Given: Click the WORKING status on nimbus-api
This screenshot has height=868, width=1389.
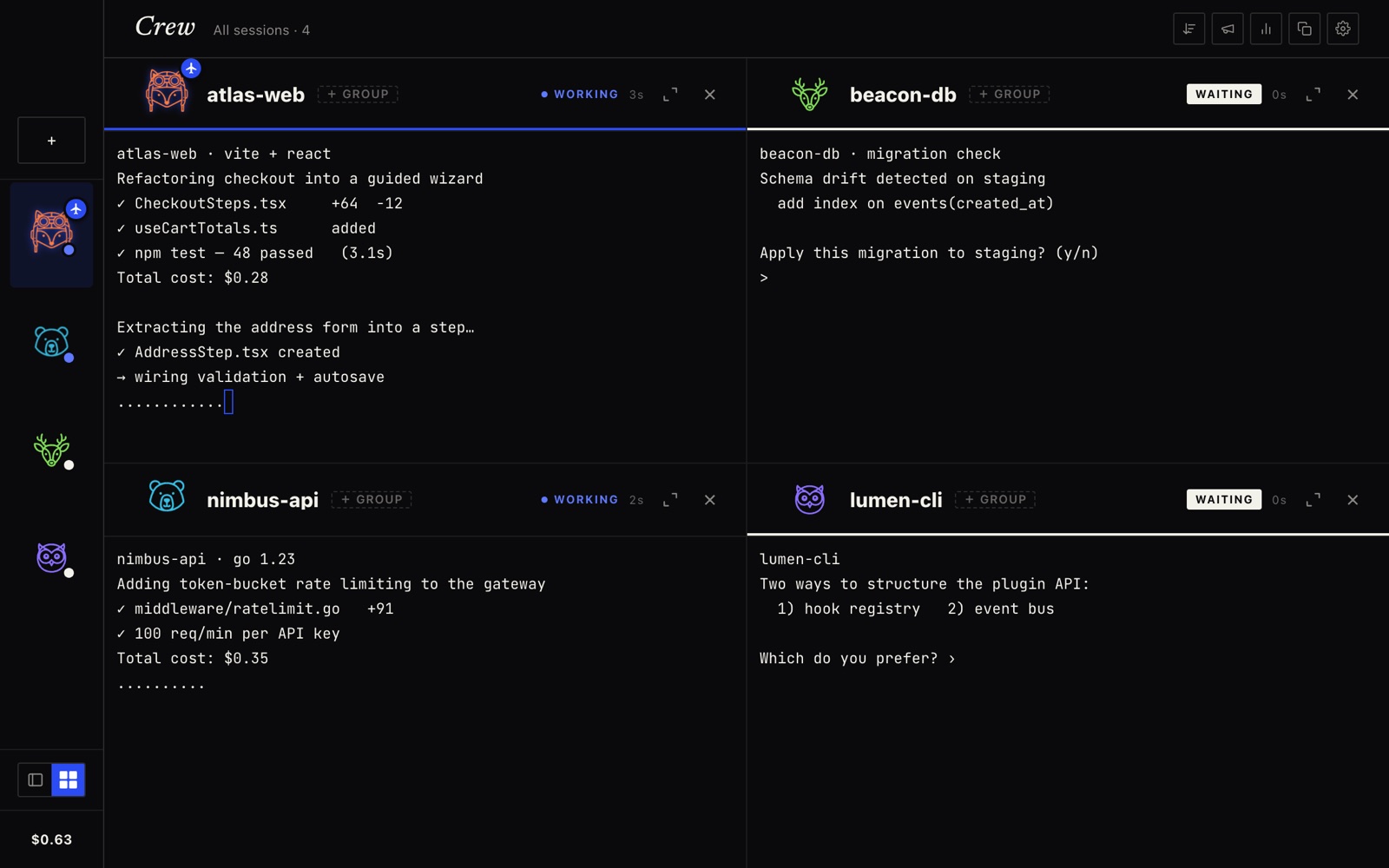Looking at the screenshot, I should tap(580, 499).
